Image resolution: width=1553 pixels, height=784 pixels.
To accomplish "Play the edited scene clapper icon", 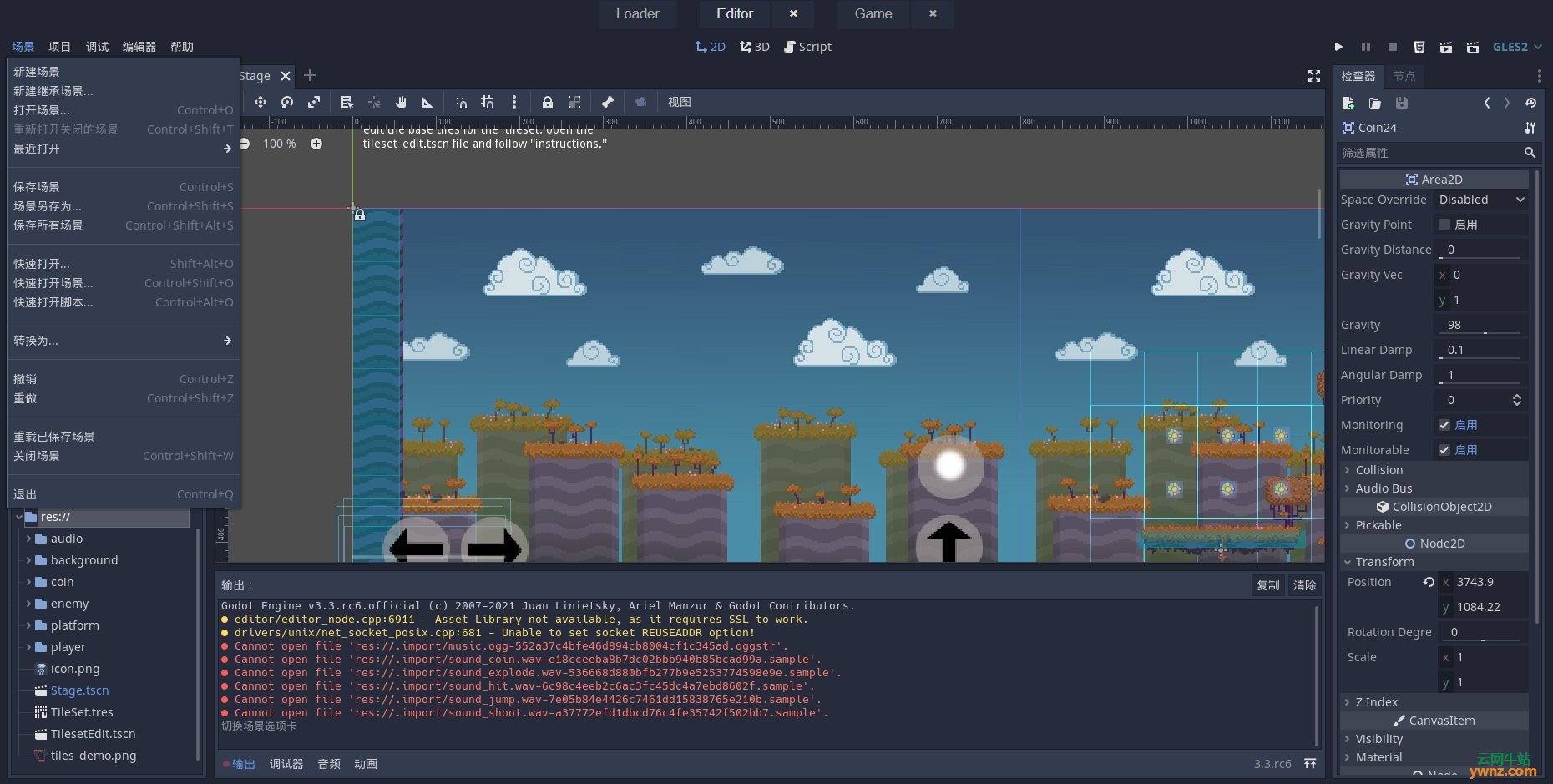I will (x=1446, y=47).
